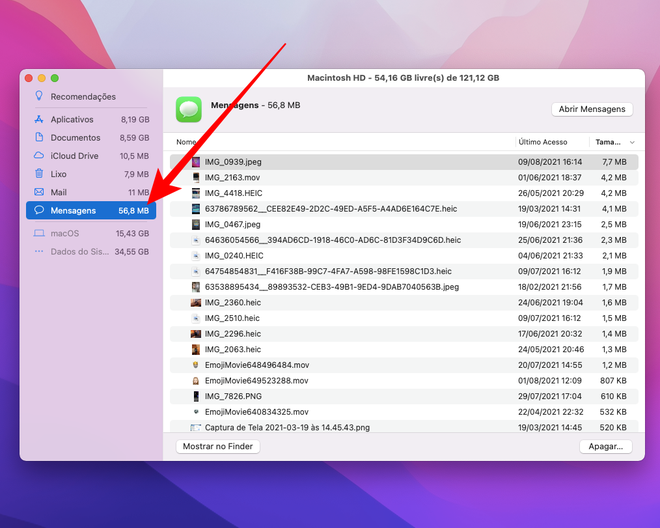Click the Documentos page icon
660x528 pixels.
(39, 137)
